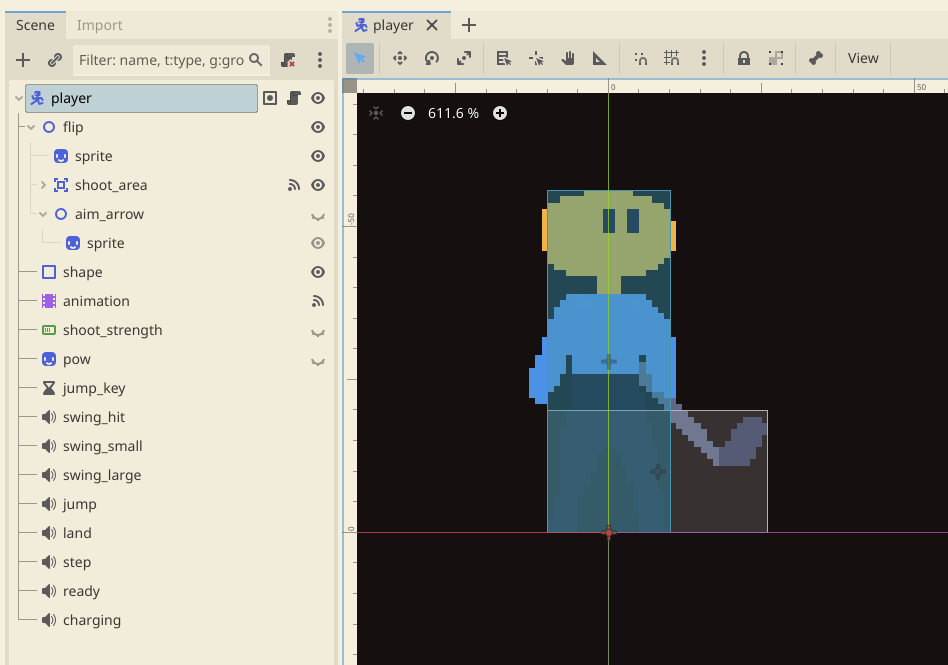Open the list-select tool in toolbar
Image resolution: width=948 pixels, height=665 pixels.
tap(504, 58)
